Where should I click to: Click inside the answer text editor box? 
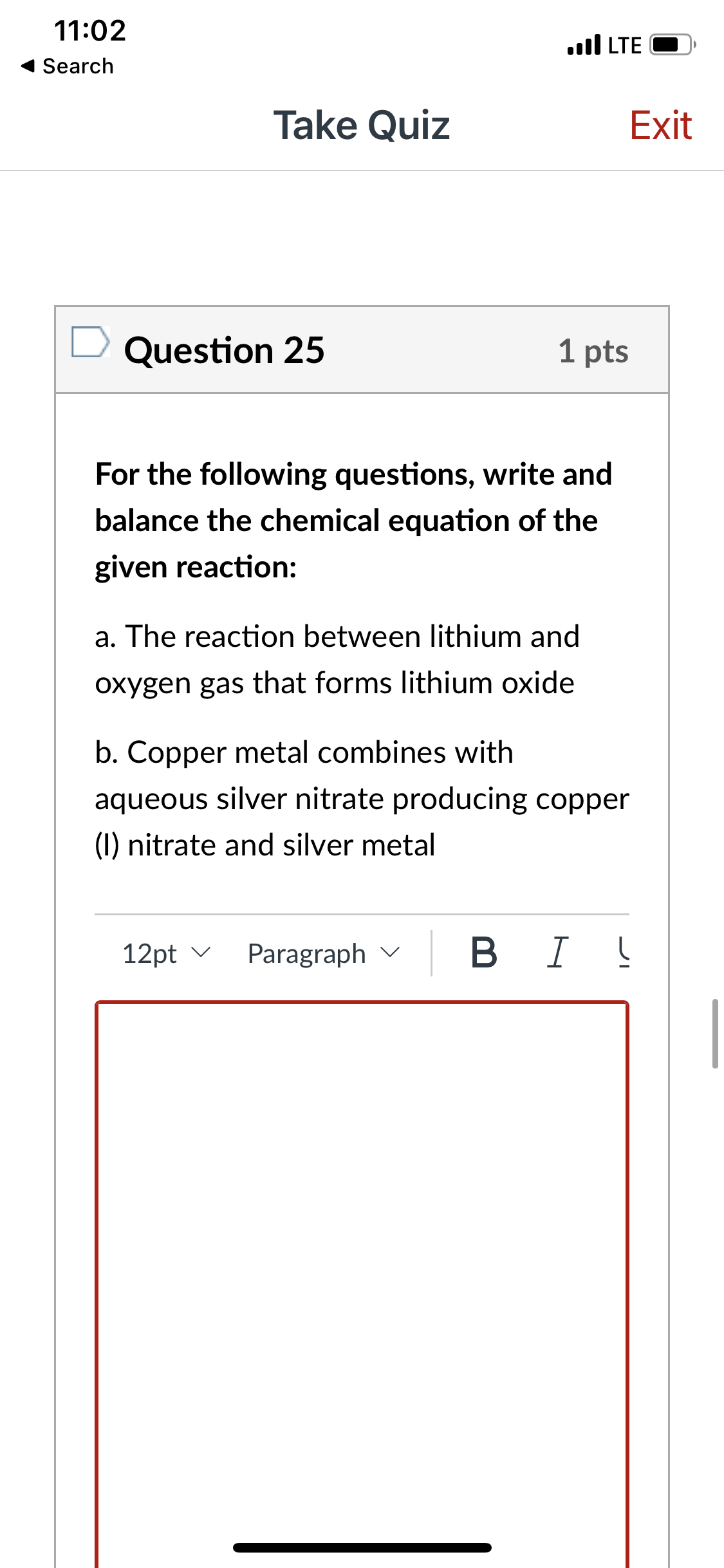(x=362, y=1281)
